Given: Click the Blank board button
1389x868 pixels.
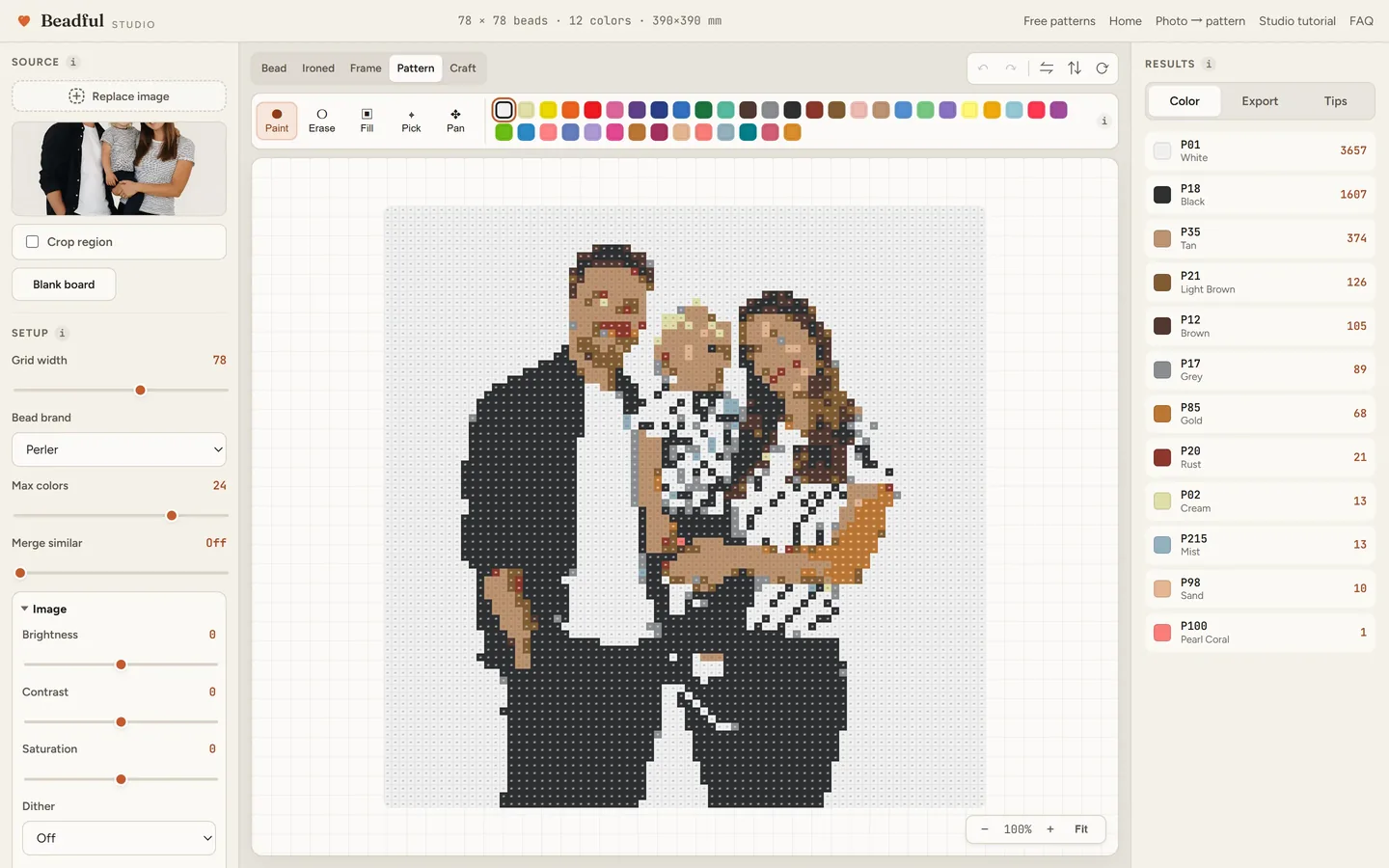Looking at the screenshot, I should click(64, 285).
